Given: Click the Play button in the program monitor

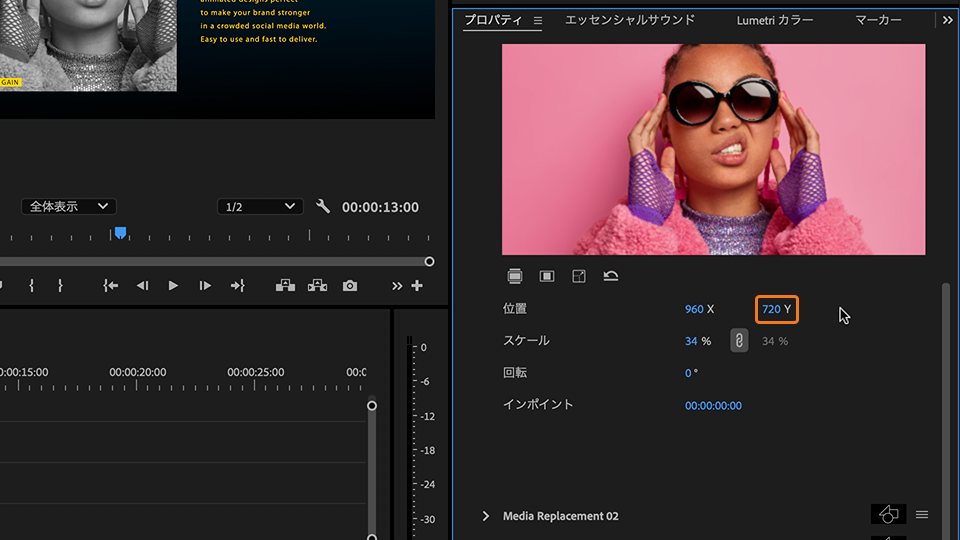Looking at the screenshot, I should tap(173, 286).
